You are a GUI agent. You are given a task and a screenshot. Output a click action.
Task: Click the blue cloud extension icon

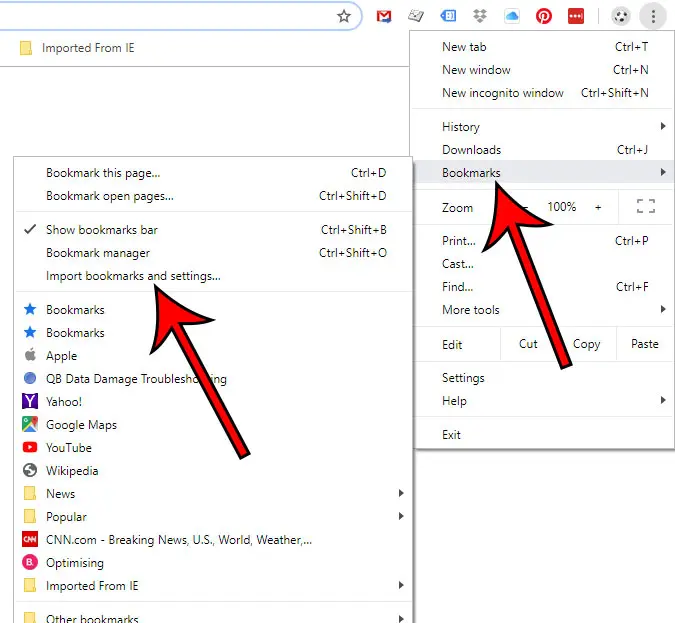point(512,16)
